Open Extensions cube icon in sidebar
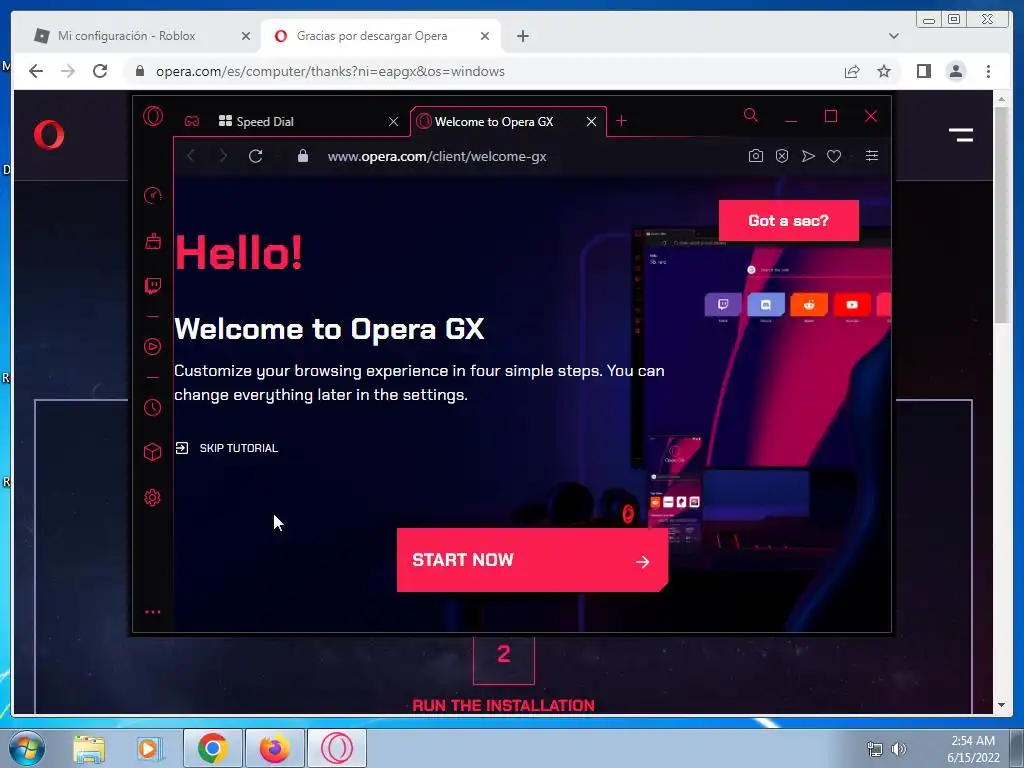 point(152,452)
